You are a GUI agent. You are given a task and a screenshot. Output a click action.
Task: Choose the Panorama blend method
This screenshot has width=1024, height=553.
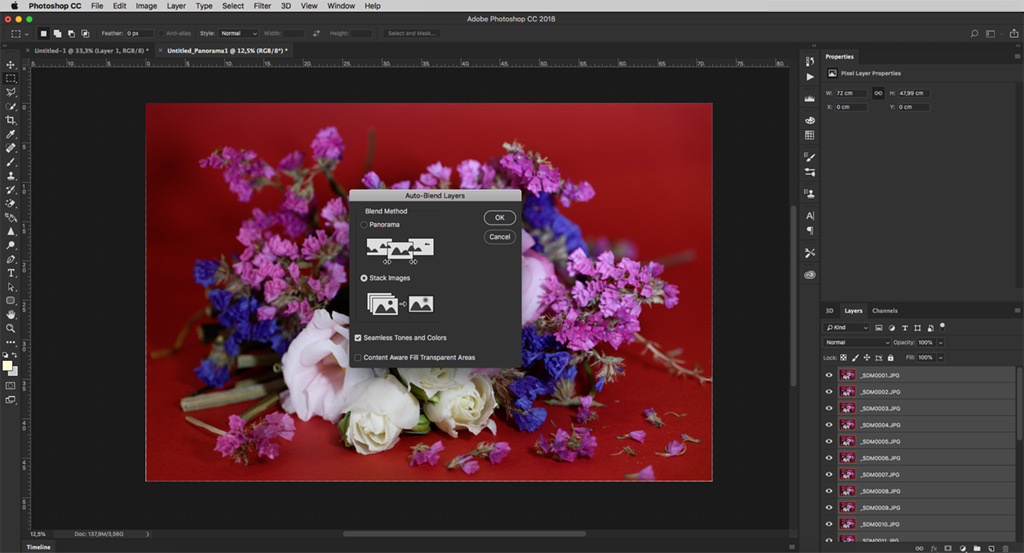(365, 225)
